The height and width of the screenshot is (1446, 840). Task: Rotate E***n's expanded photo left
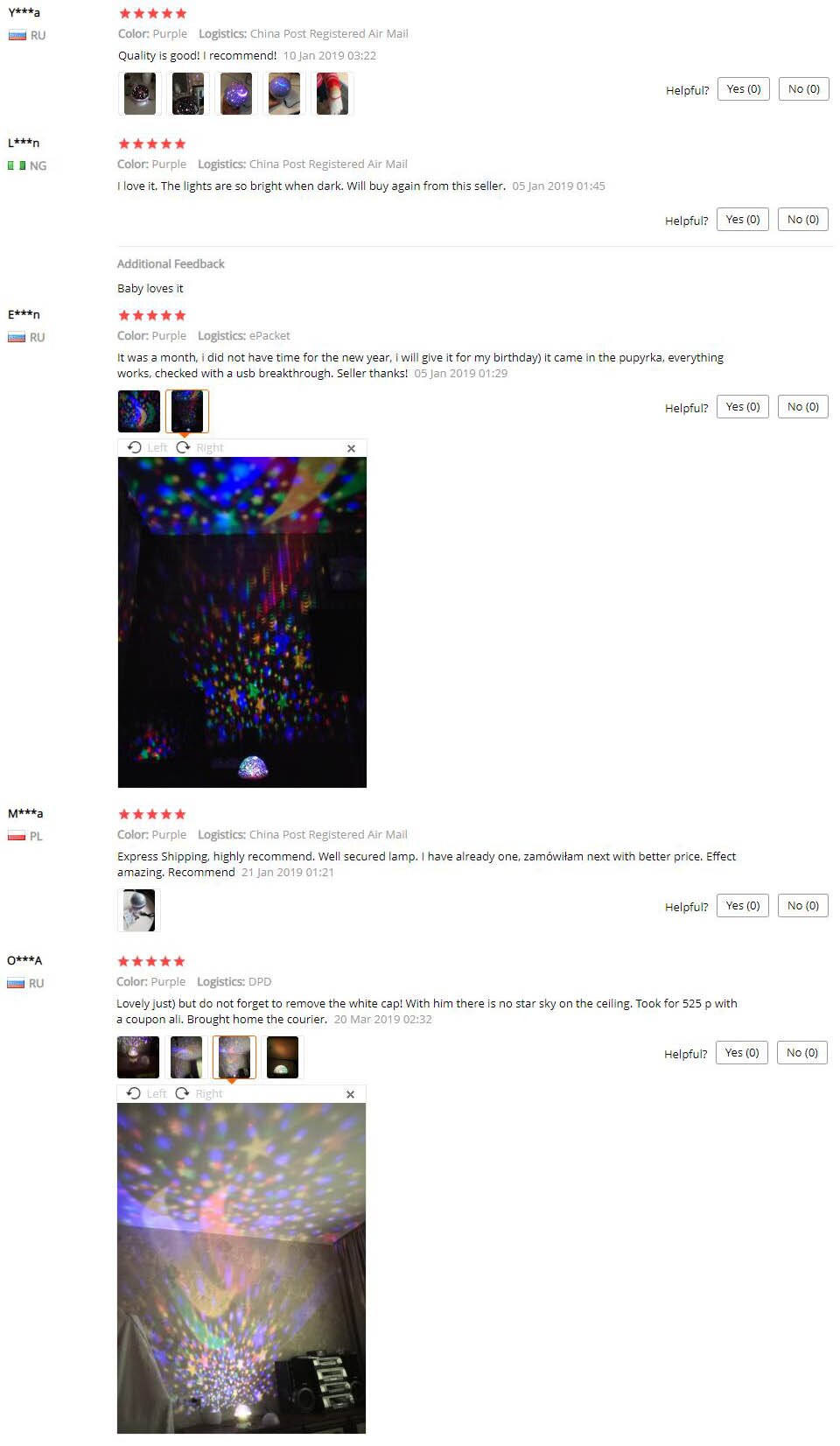pyautogui.click(x=147, y=447)
